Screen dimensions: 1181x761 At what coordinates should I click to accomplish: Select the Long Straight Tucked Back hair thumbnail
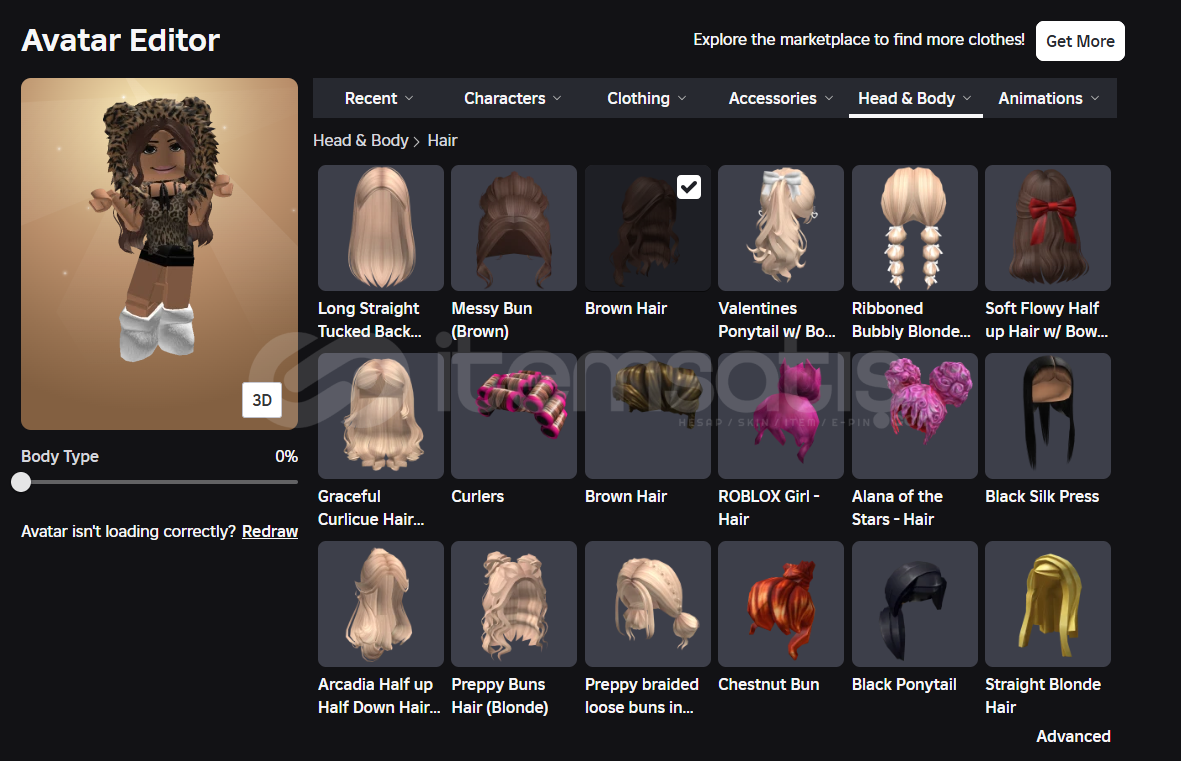(380, 228)
